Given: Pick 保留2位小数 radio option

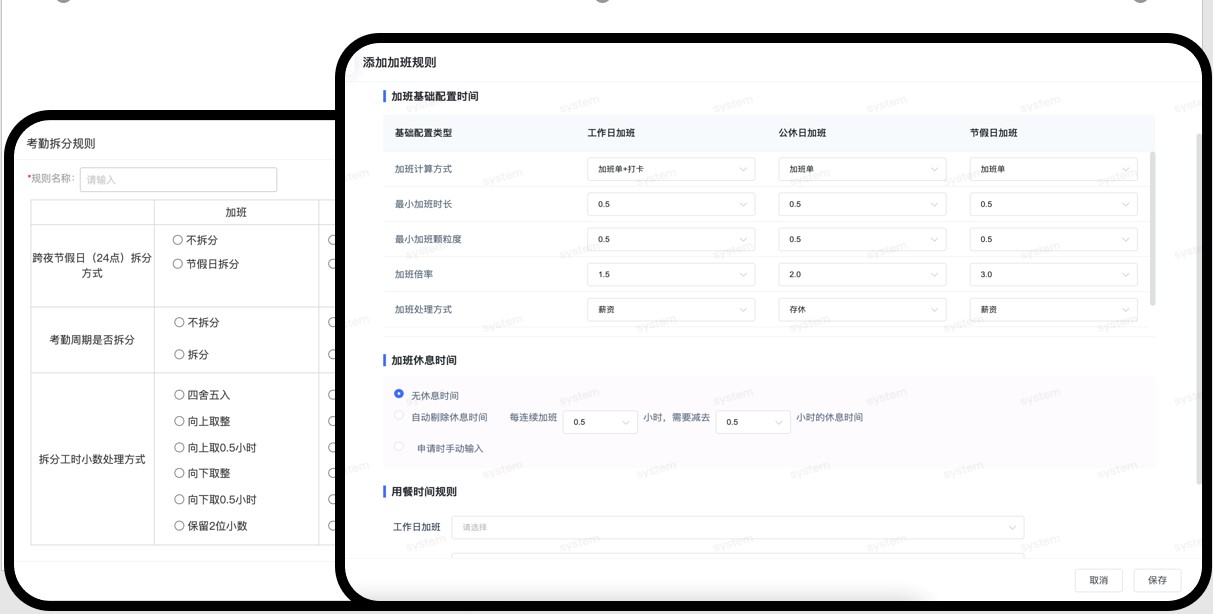Looking at the screenshot, I should pyautogui.click(x=178, y=525).
